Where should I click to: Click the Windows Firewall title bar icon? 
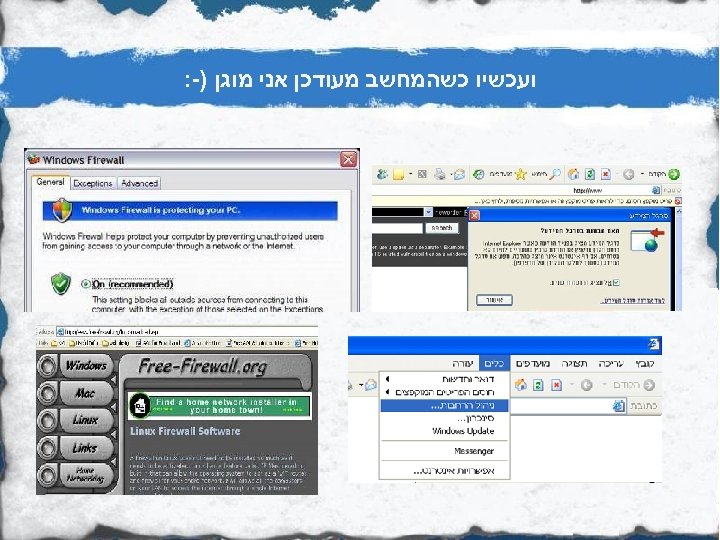(x=34, y=159)
